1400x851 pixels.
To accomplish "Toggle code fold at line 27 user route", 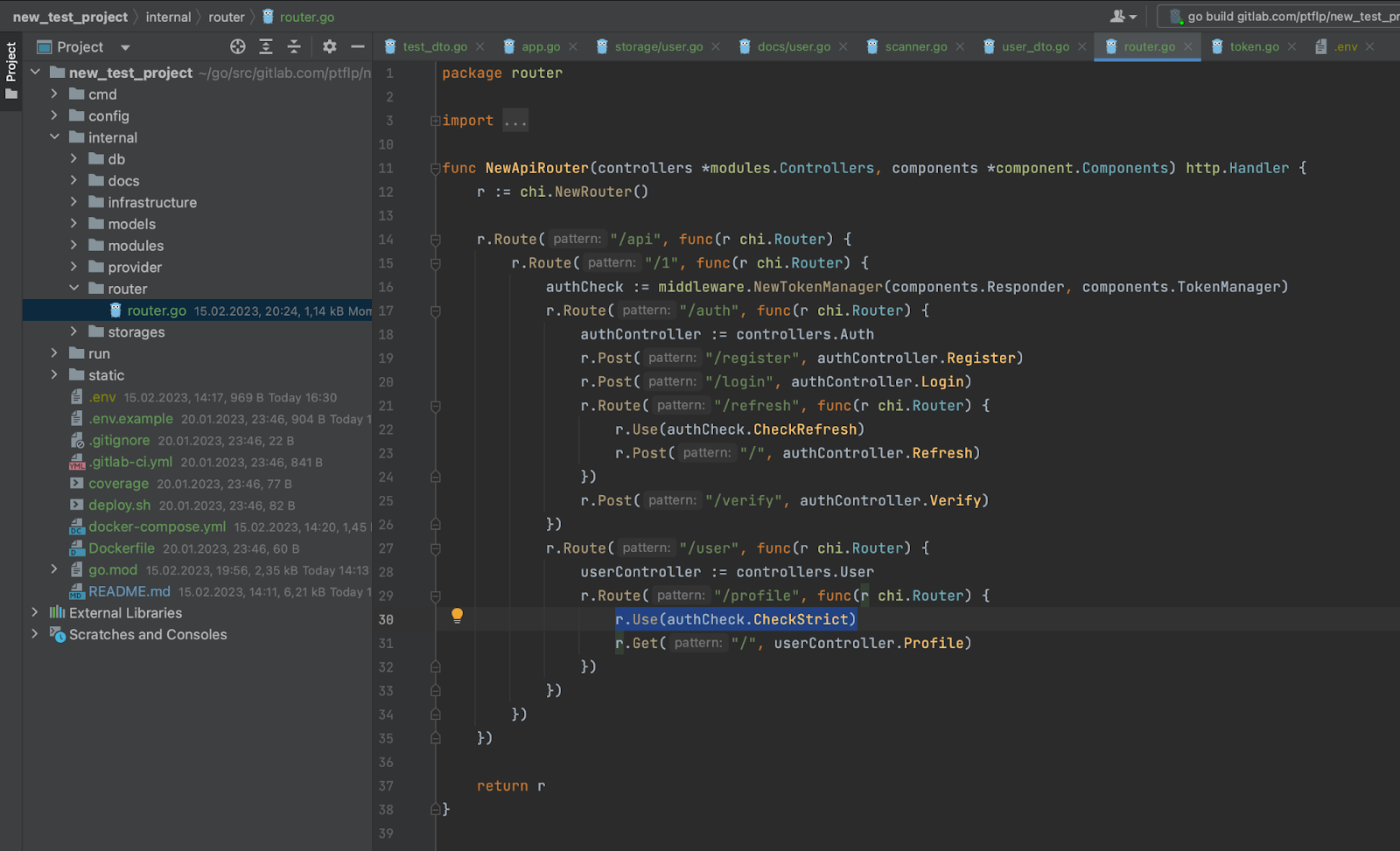I will [435, 548].
